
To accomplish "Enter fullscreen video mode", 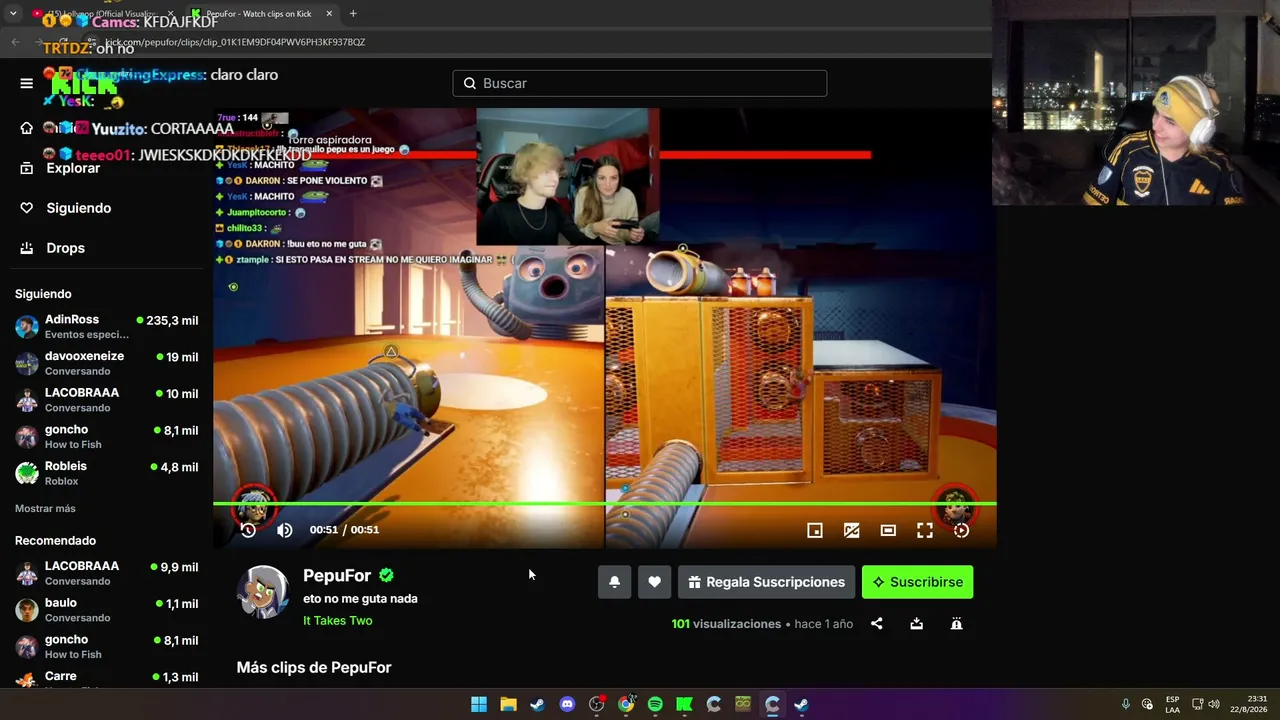I will point(925,530).
